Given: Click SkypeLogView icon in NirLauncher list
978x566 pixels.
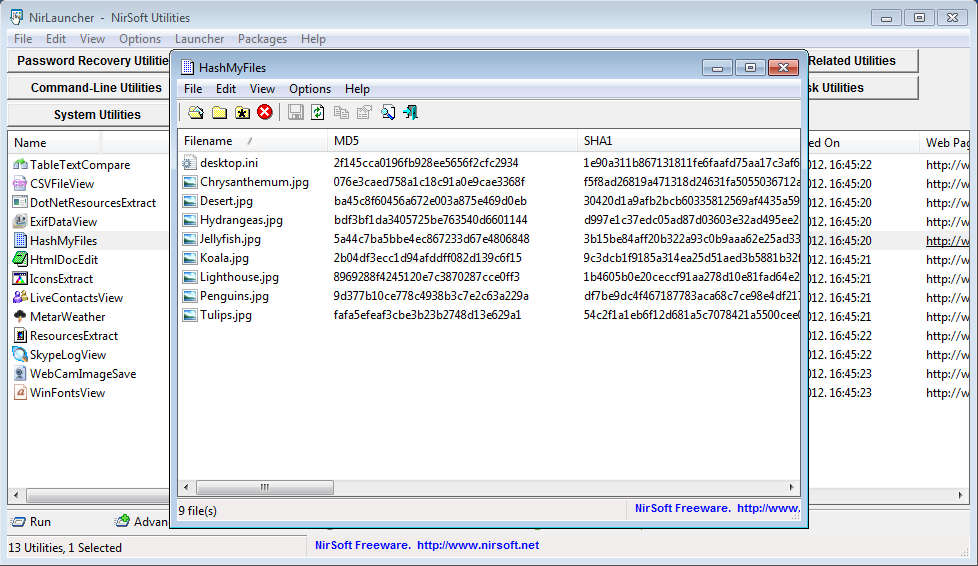Looking at the screenshot, I should click(x=20, y=354).
